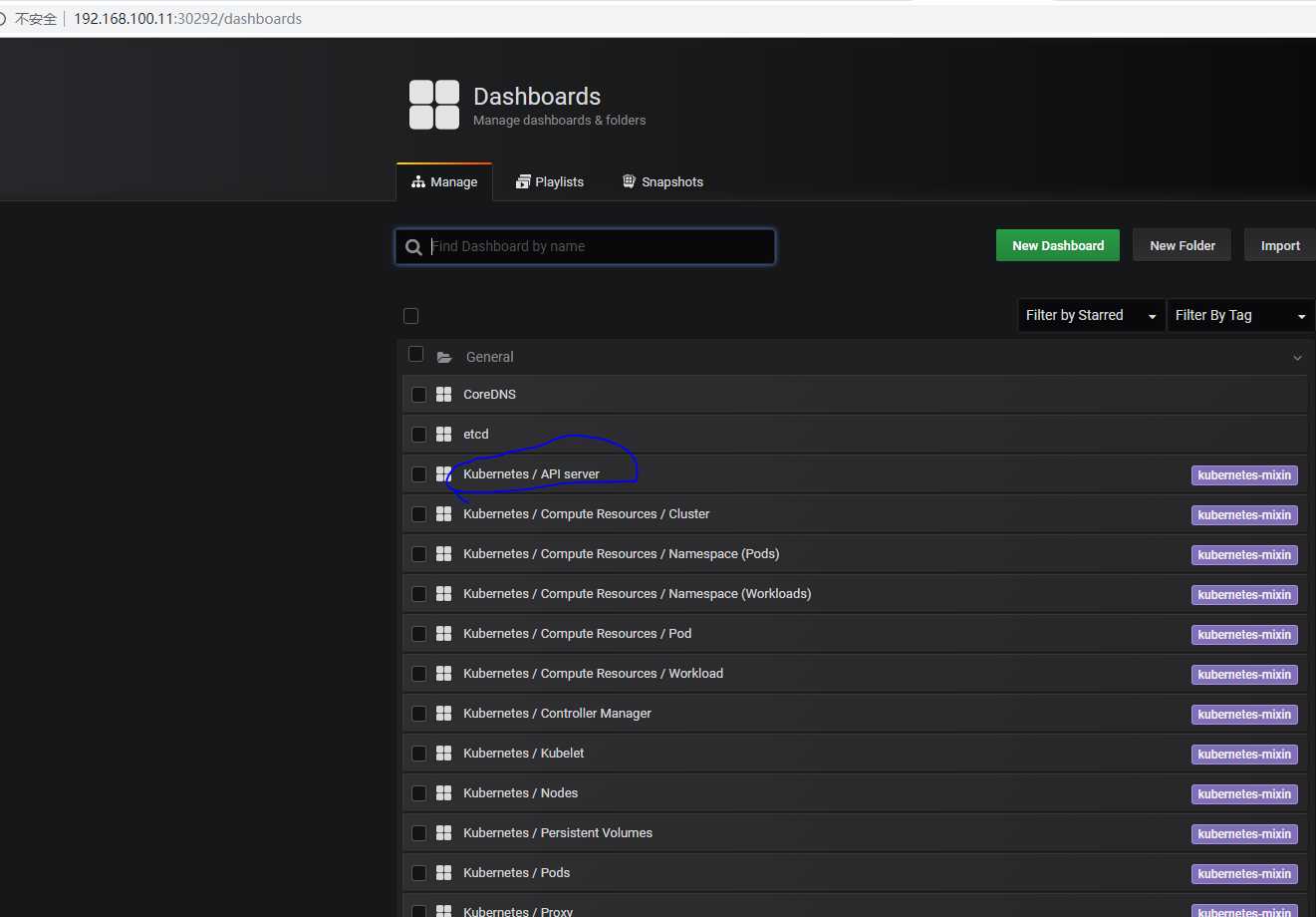Click kubernetes-mixin tag on Nodes row
The image size is (1316, 917).
[1244, 794]
